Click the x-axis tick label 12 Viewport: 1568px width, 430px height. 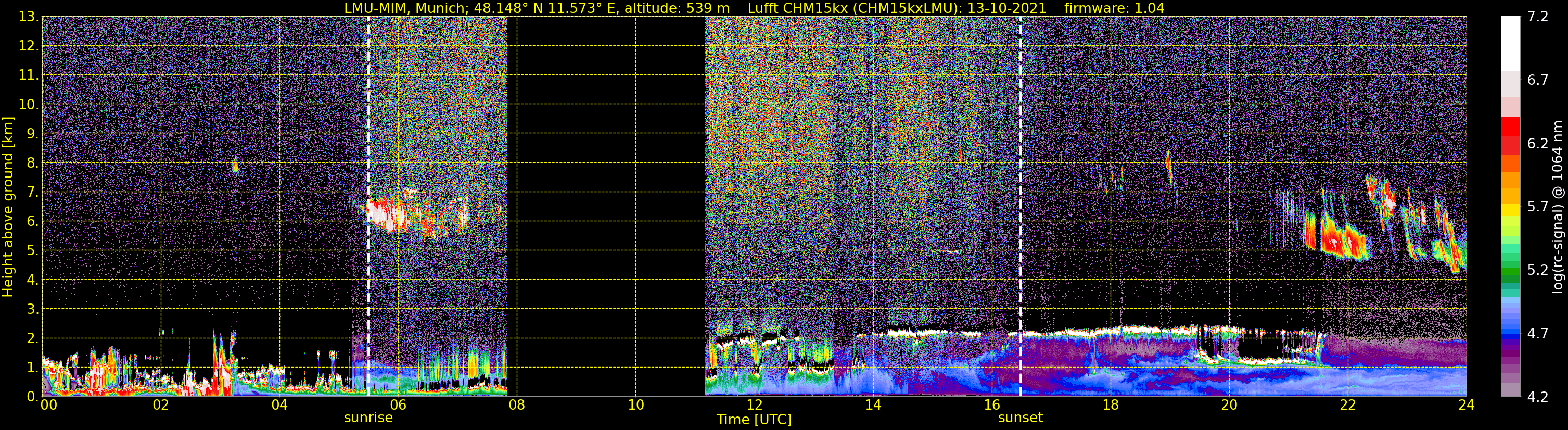(x=754, y=405)
